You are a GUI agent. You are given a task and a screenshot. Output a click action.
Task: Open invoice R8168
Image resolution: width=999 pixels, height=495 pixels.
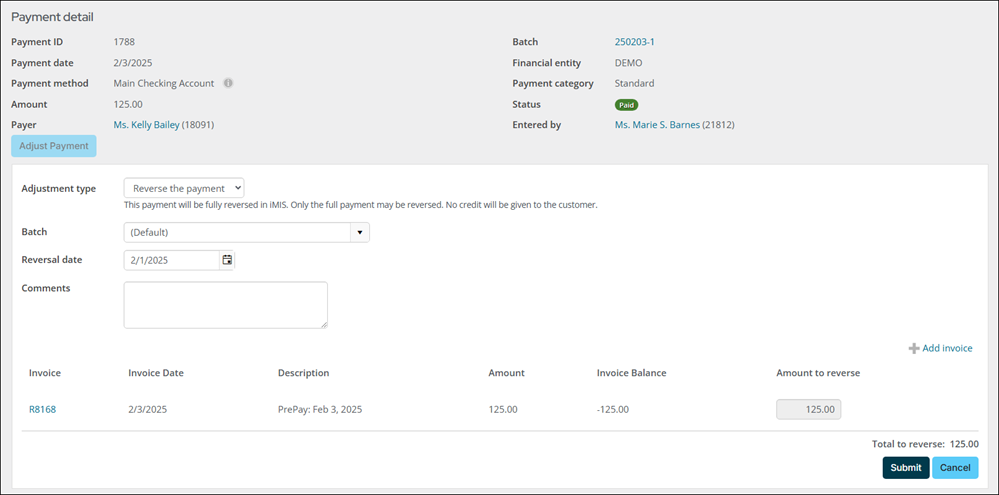[43, 410]
